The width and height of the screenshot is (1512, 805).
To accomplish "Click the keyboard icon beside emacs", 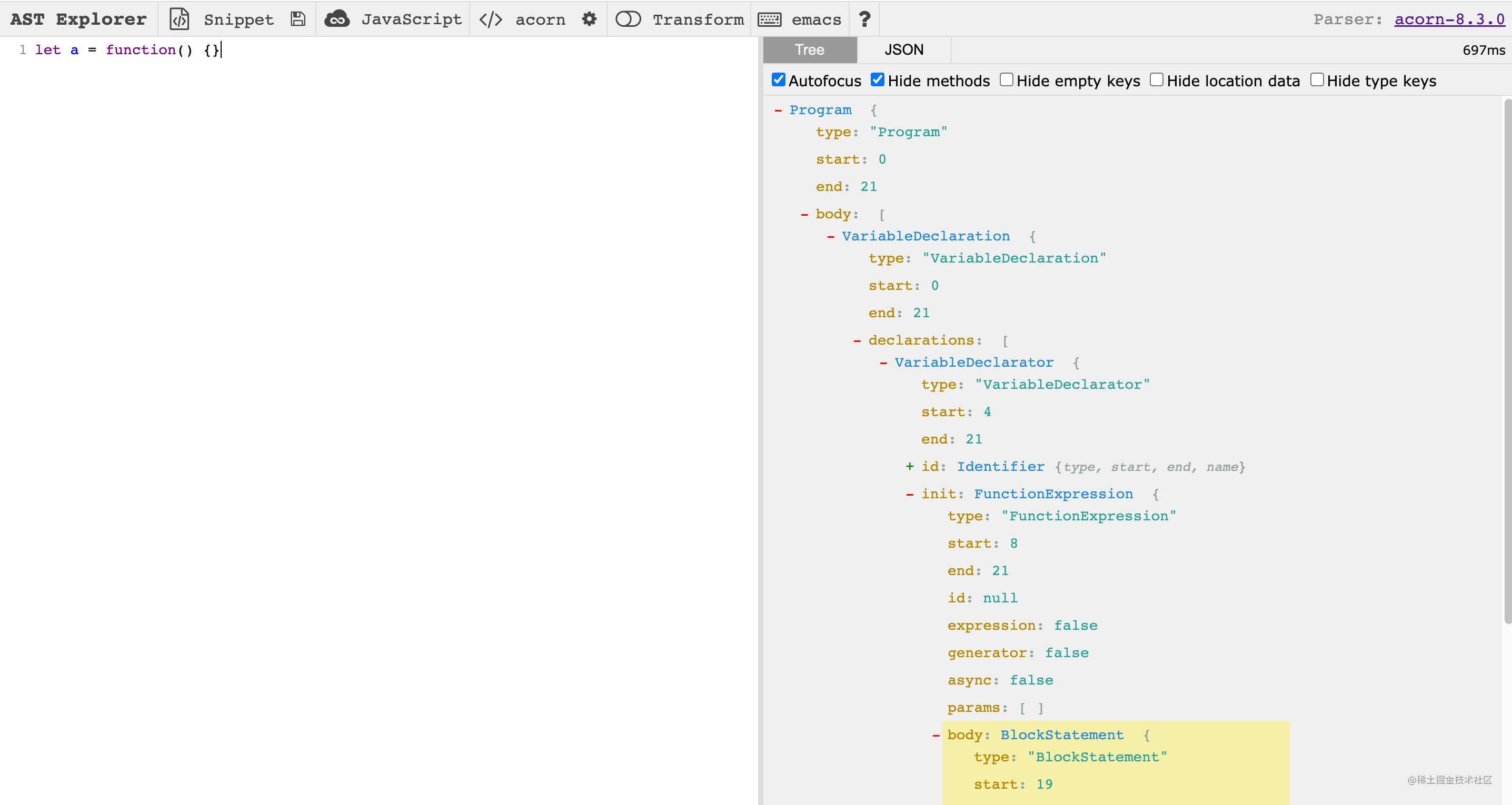I will [x=769, y=19].
